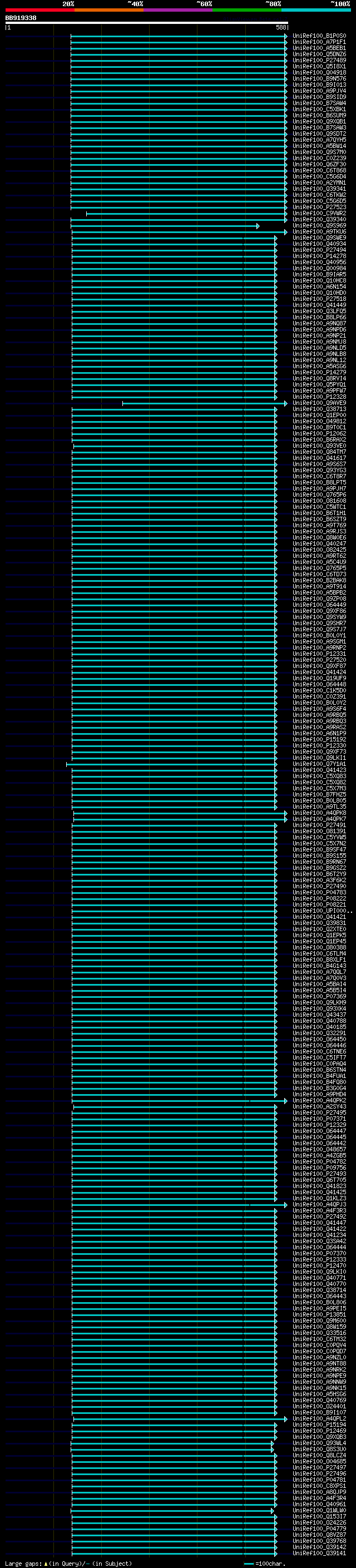Viewport: 356px width, 1568px height.
Task: Select the UniRef100_B9SID9 label
Action: tap(319, 97)
